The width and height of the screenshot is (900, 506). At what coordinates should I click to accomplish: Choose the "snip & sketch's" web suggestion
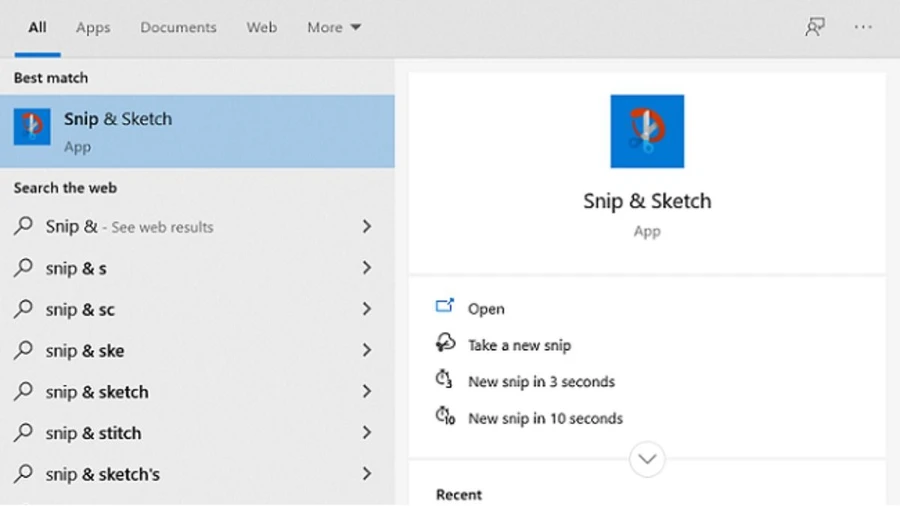tap(197, 474)
